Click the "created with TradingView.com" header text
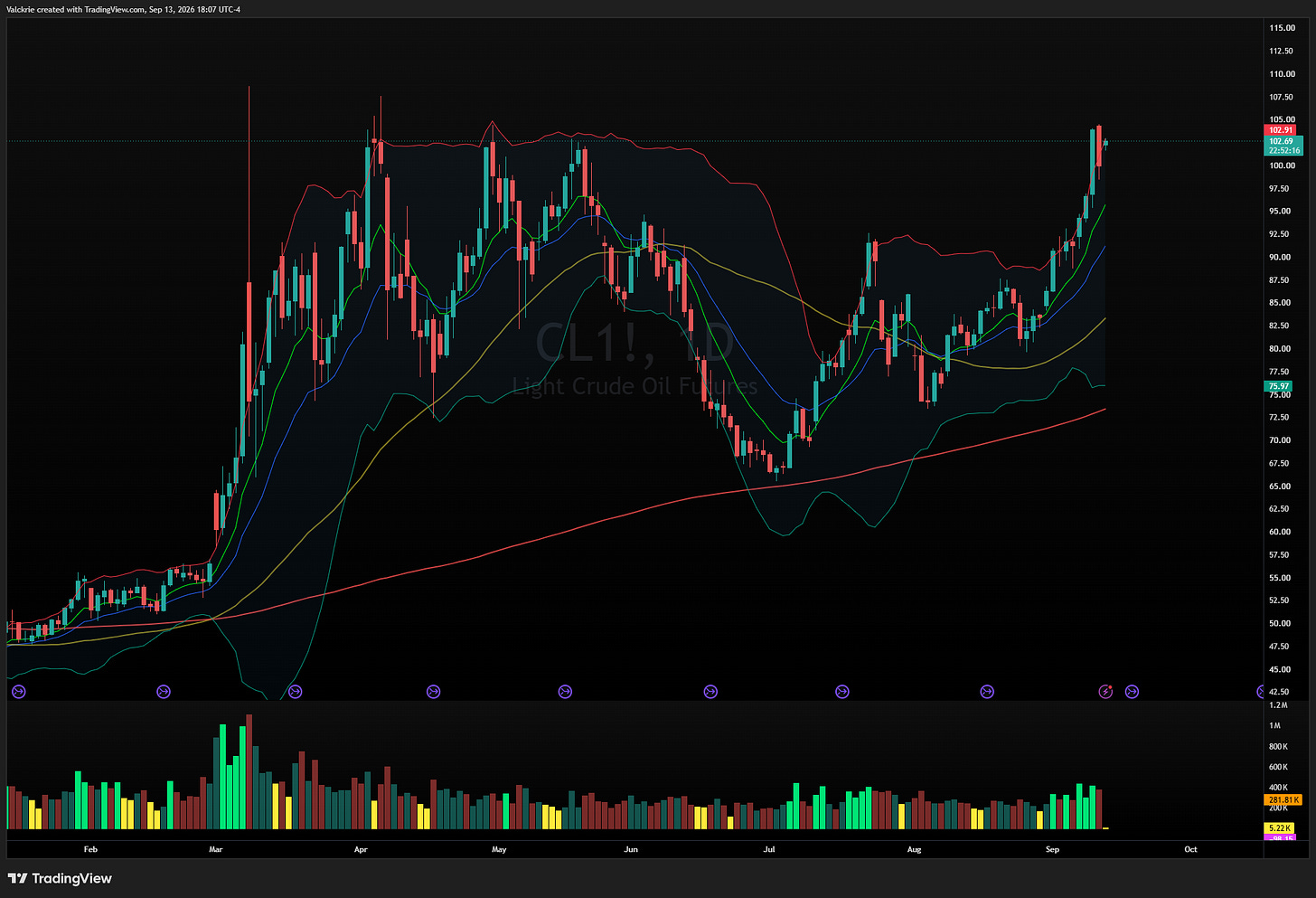The width and height of the screenshot is (1316, 898). [x=90, y=9]
